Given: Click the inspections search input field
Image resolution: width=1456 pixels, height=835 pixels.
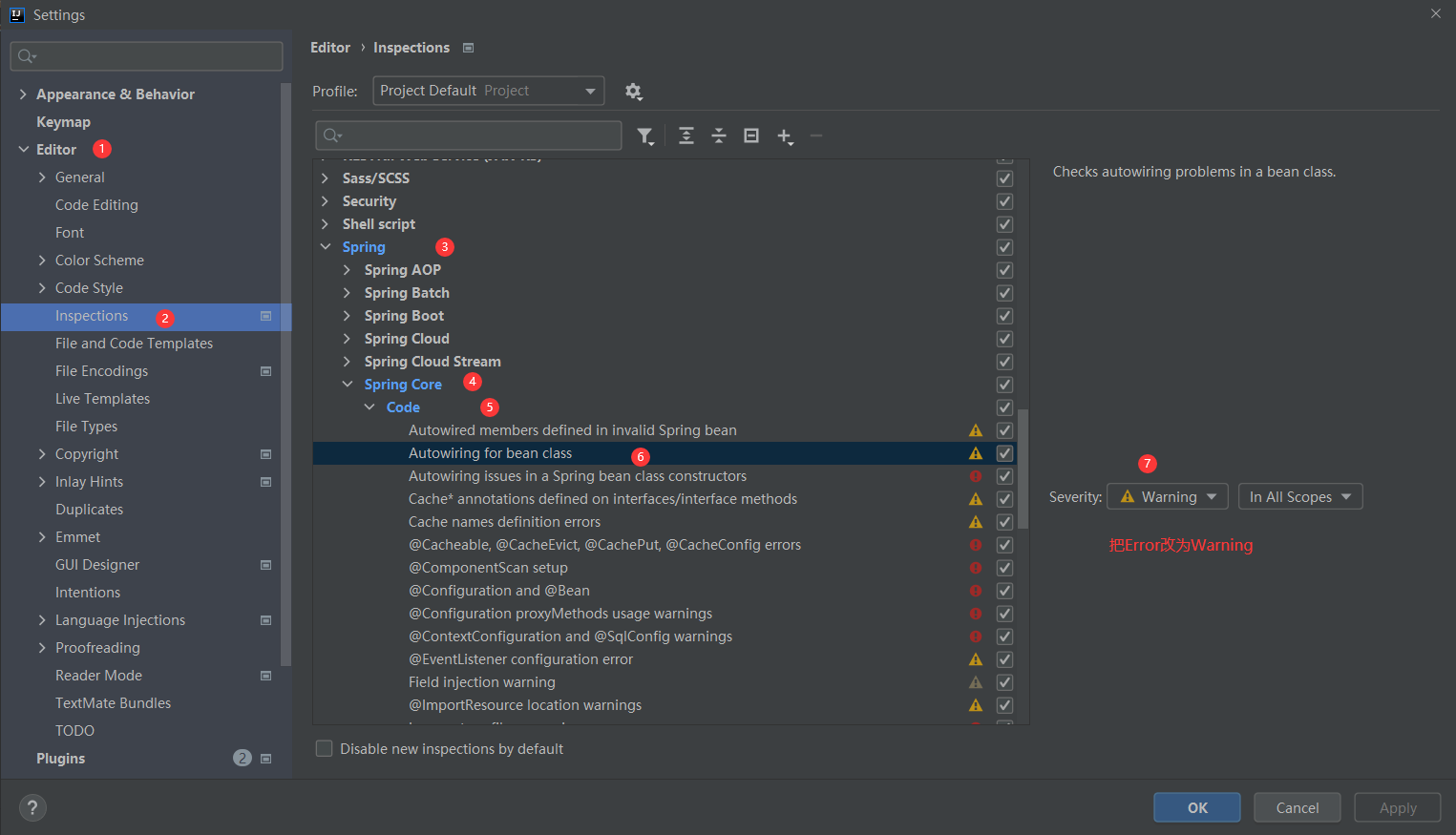Looking at the screenshot, I should [469, 136].
